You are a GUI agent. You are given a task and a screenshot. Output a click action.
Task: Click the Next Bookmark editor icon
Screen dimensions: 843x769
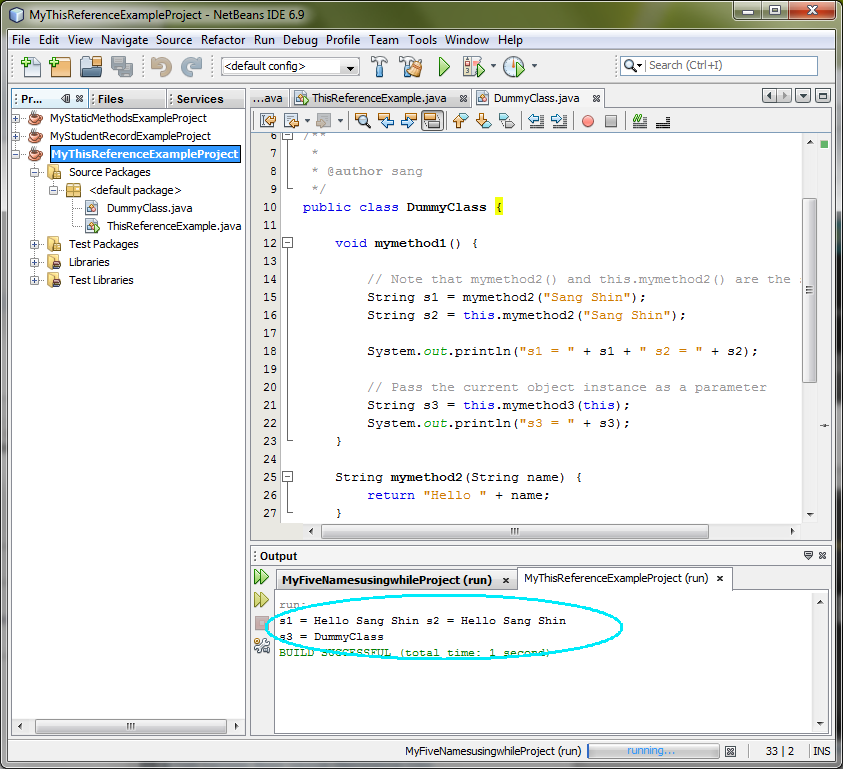pyautogui.click(x=483, y=121)
